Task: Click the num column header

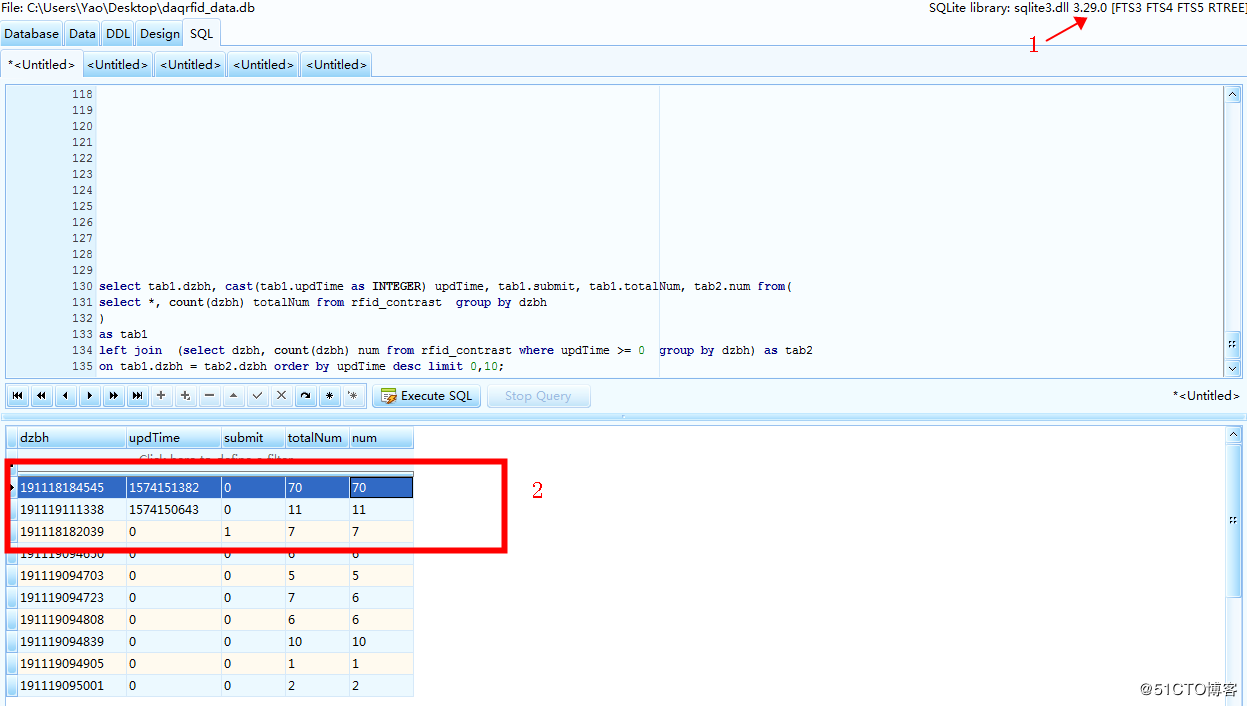Action: [381, 438]
